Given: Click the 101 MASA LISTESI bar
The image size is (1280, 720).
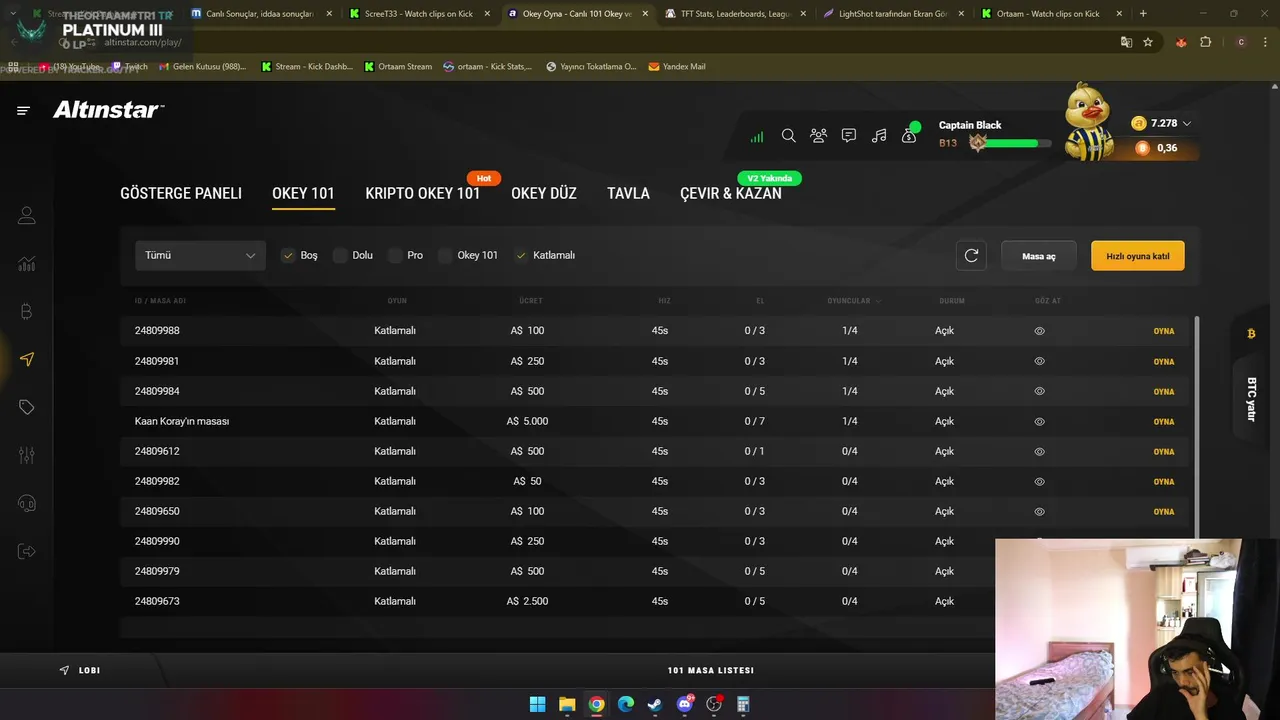Looking at the screenshot, I should (x=711, y=670).
